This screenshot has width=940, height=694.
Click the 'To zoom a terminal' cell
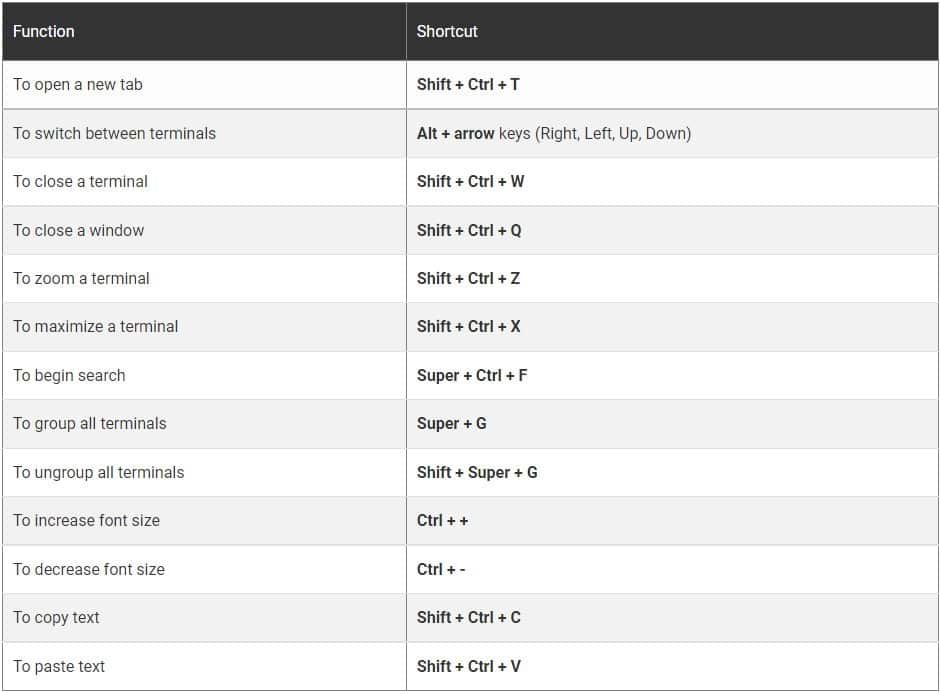click(81, 279)
